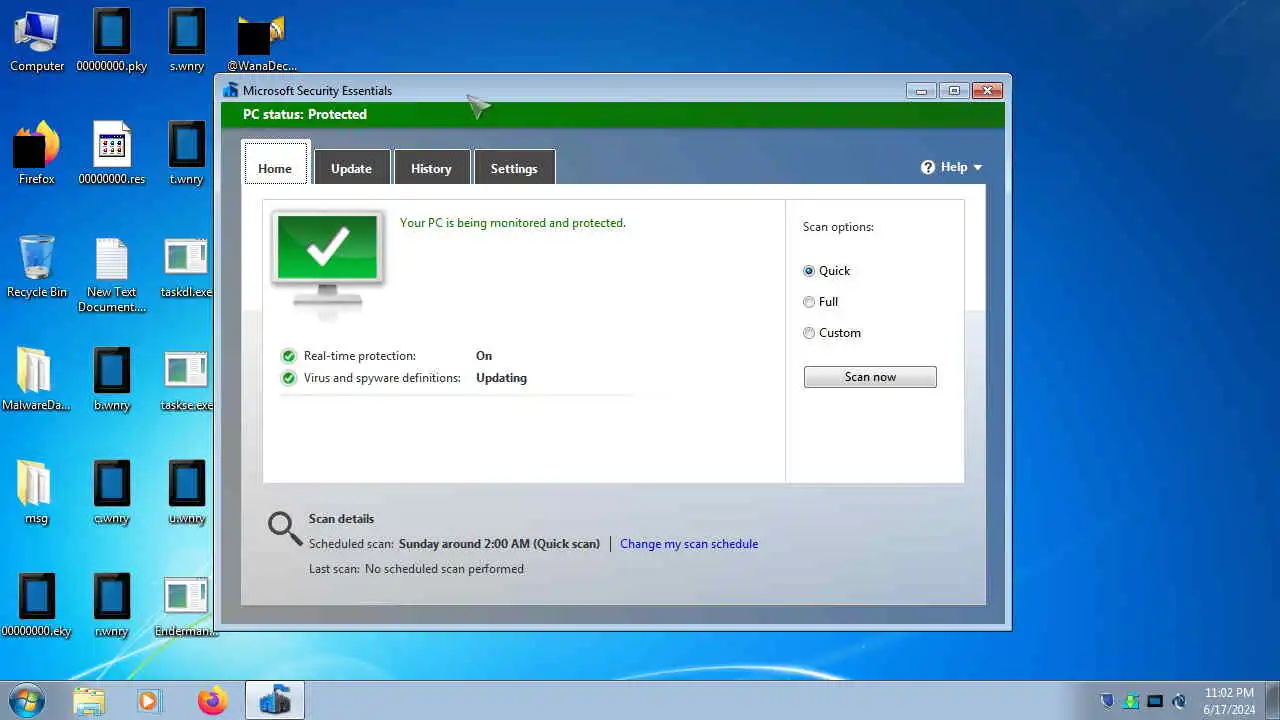Select the b.wnry file icon
Viewport: 1280px width, 720px height.
pos(111,380)
